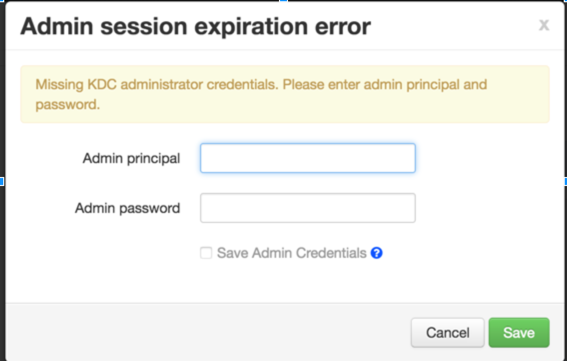Click the gray footer area left of Cancel
567x361 pixels.
point(208,332)
